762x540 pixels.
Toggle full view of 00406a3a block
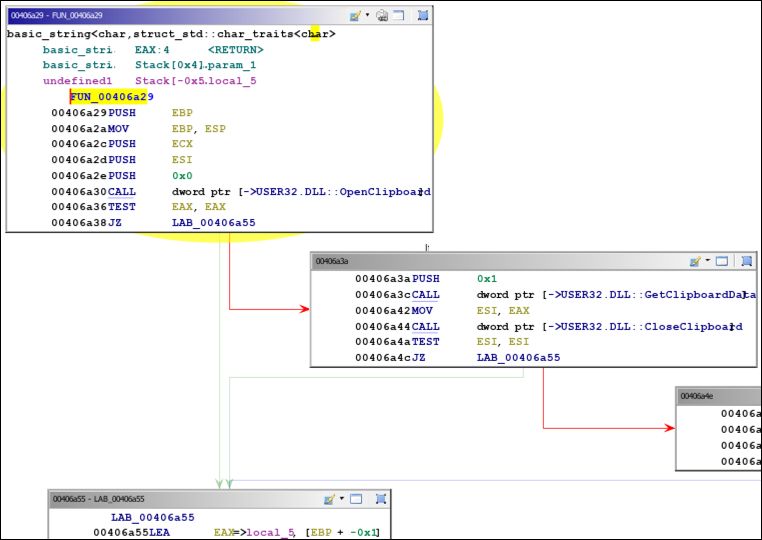[723, 261]
